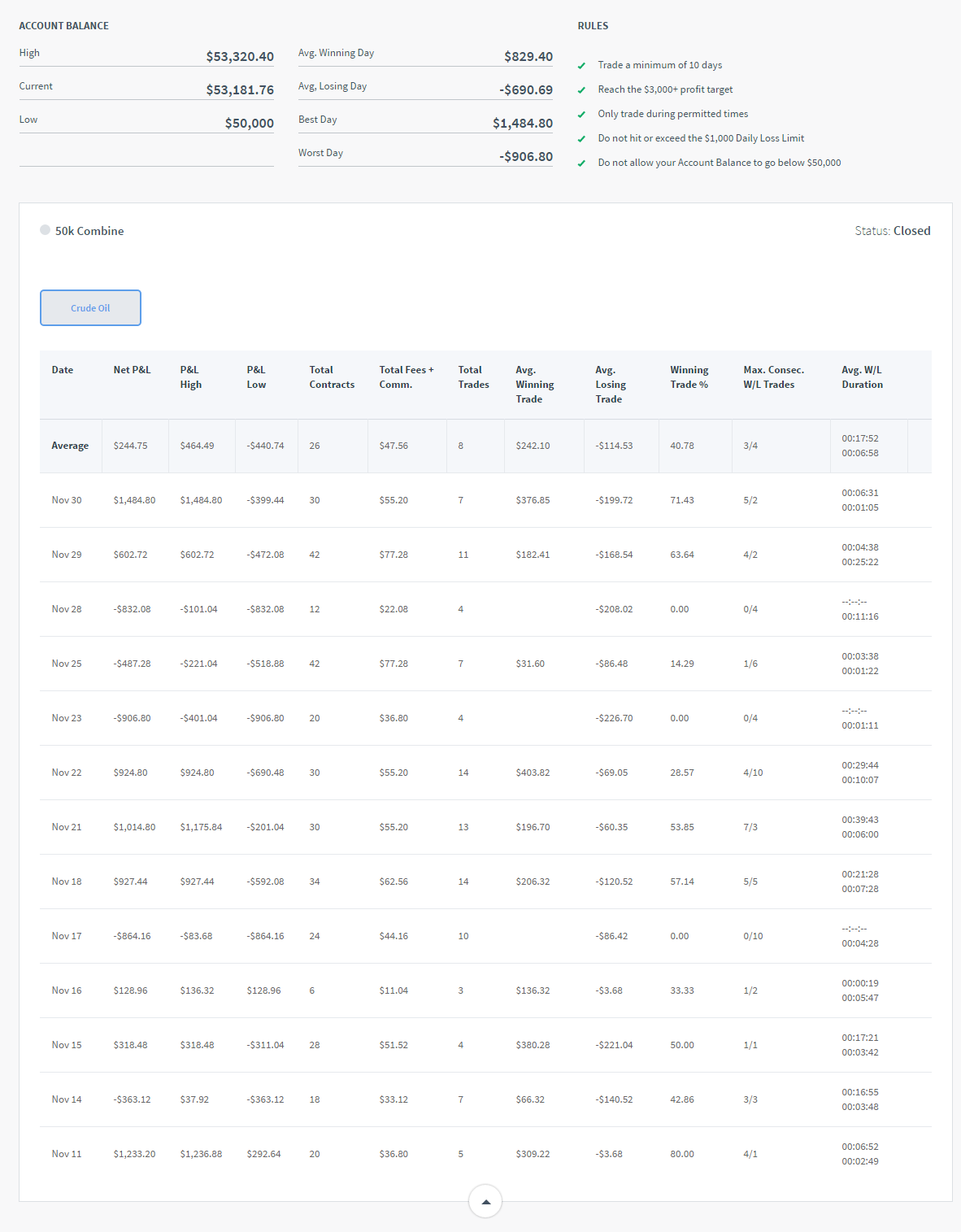Click checkmark next to Reach the $3,000+ profit target
Screen dimensions: 961x1232
click(x=581, y=90)
